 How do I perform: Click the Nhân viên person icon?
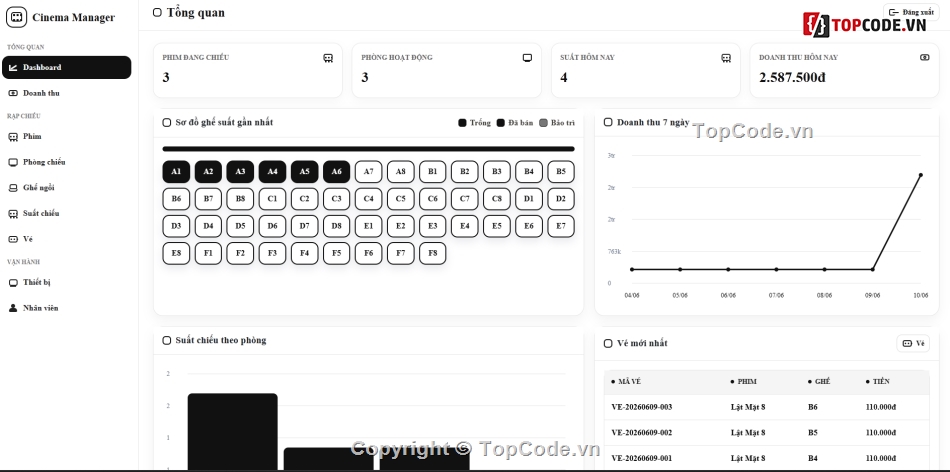pos(13,308)
